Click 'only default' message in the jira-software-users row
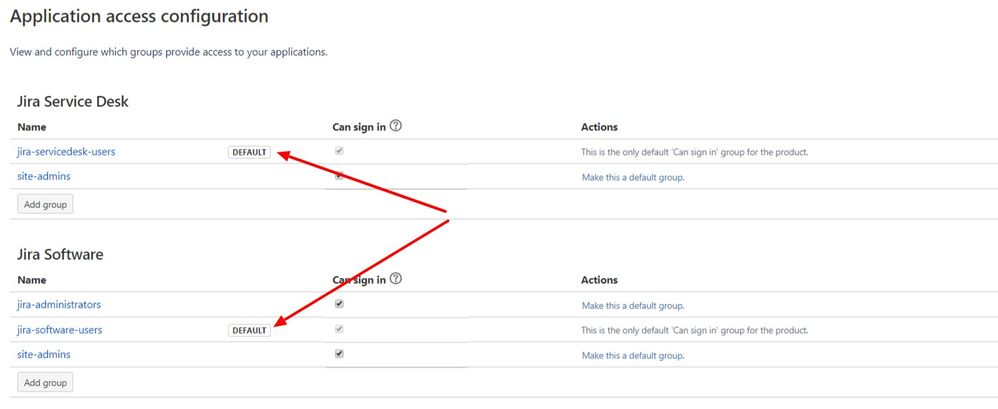Viewport: 998px width, 409px height. coord(695,331)
